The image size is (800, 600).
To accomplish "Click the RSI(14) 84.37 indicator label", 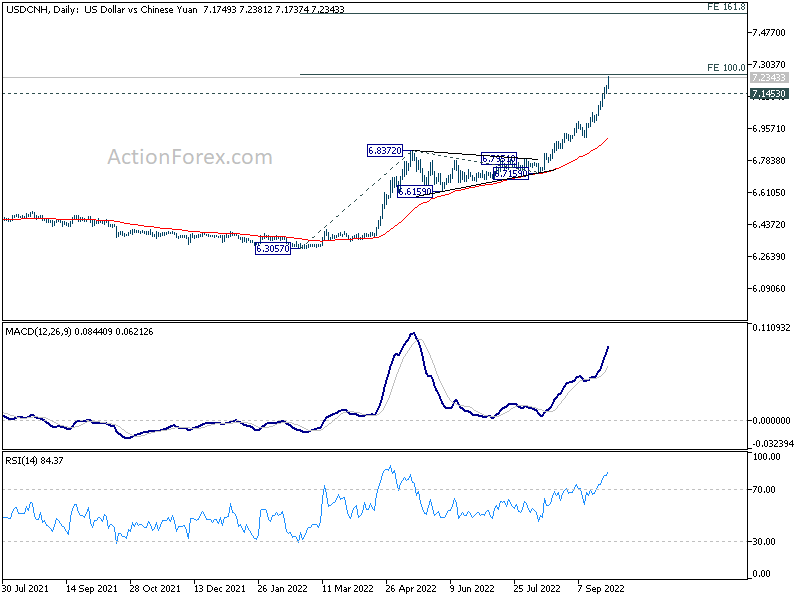I will (34, 461).
